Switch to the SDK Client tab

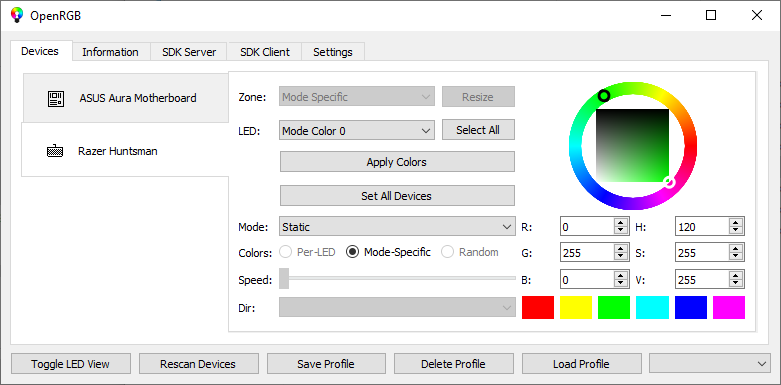265,52
